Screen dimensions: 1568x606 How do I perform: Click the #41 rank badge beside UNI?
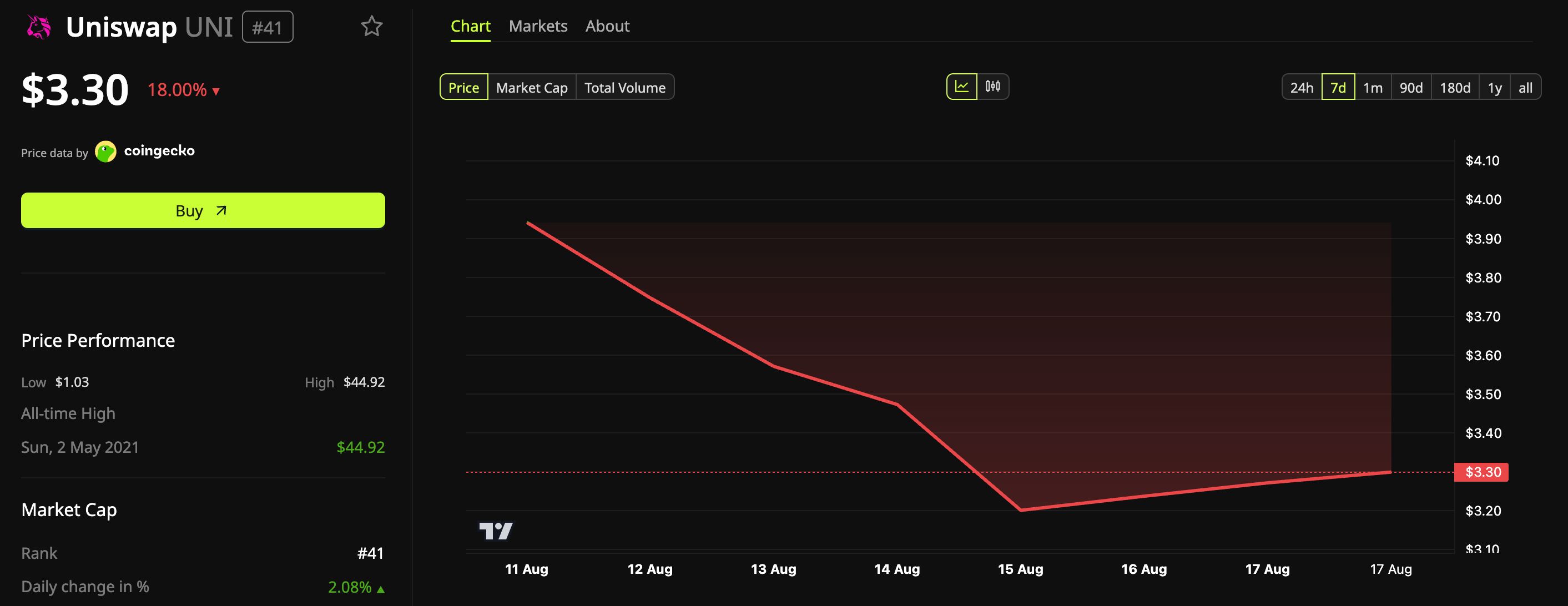pyautogui.click(x=267, y=27)
